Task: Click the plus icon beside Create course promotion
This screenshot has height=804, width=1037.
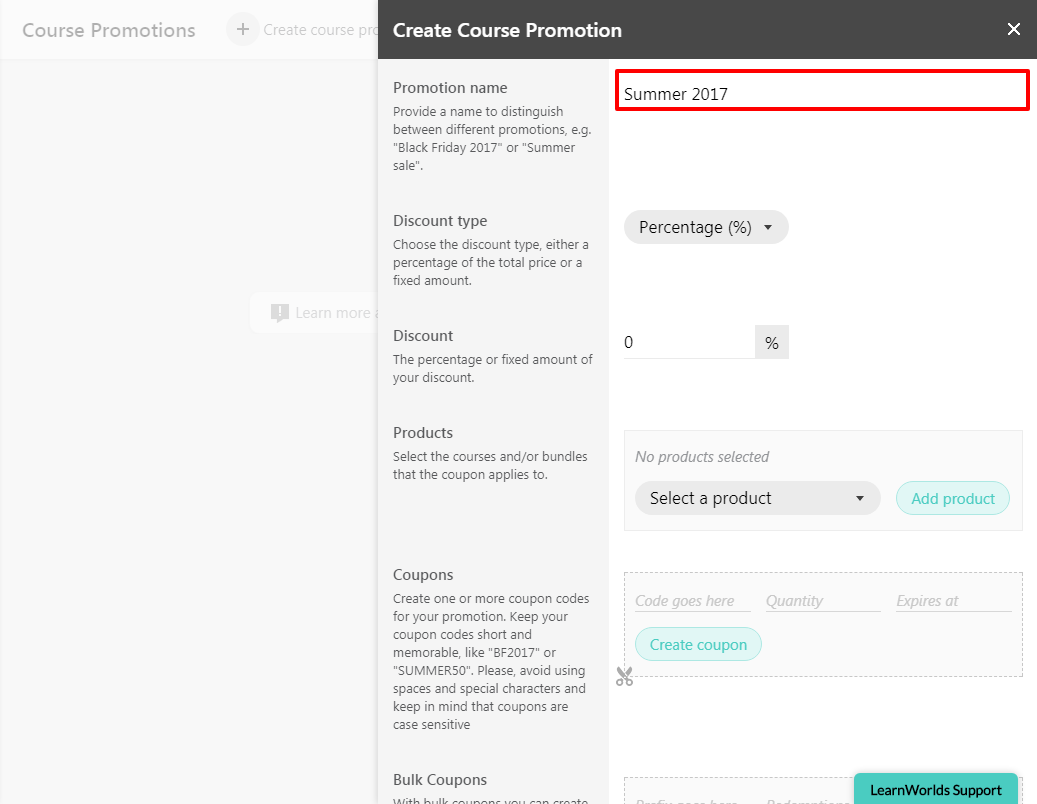Action: pyautogui.click(x=243, y=30)
